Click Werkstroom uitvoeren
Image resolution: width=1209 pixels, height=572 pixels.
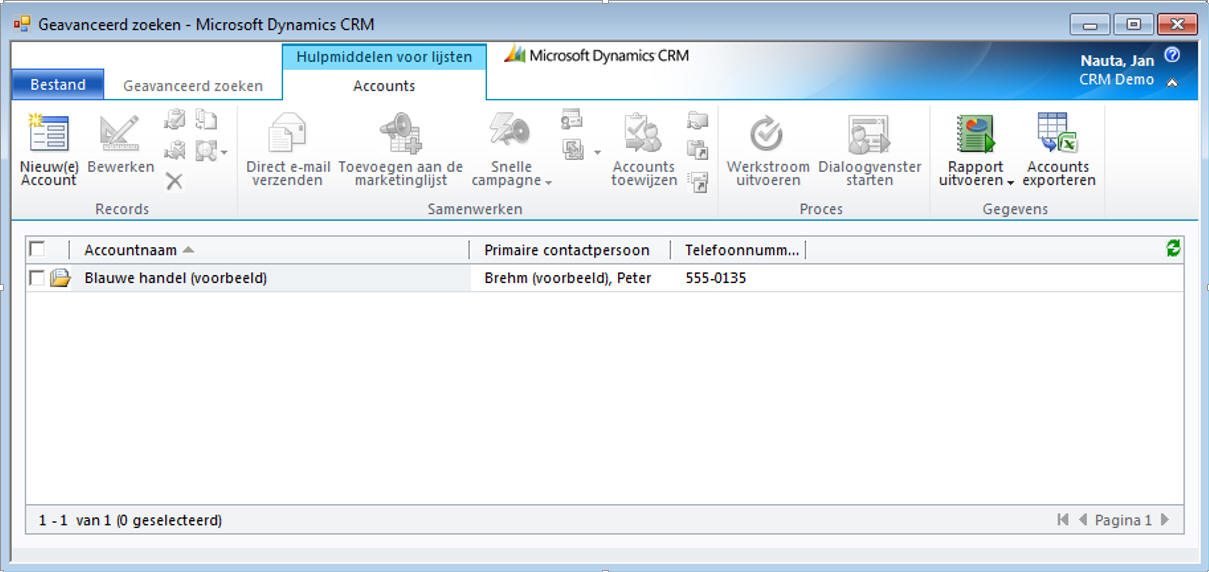(767, 150)
